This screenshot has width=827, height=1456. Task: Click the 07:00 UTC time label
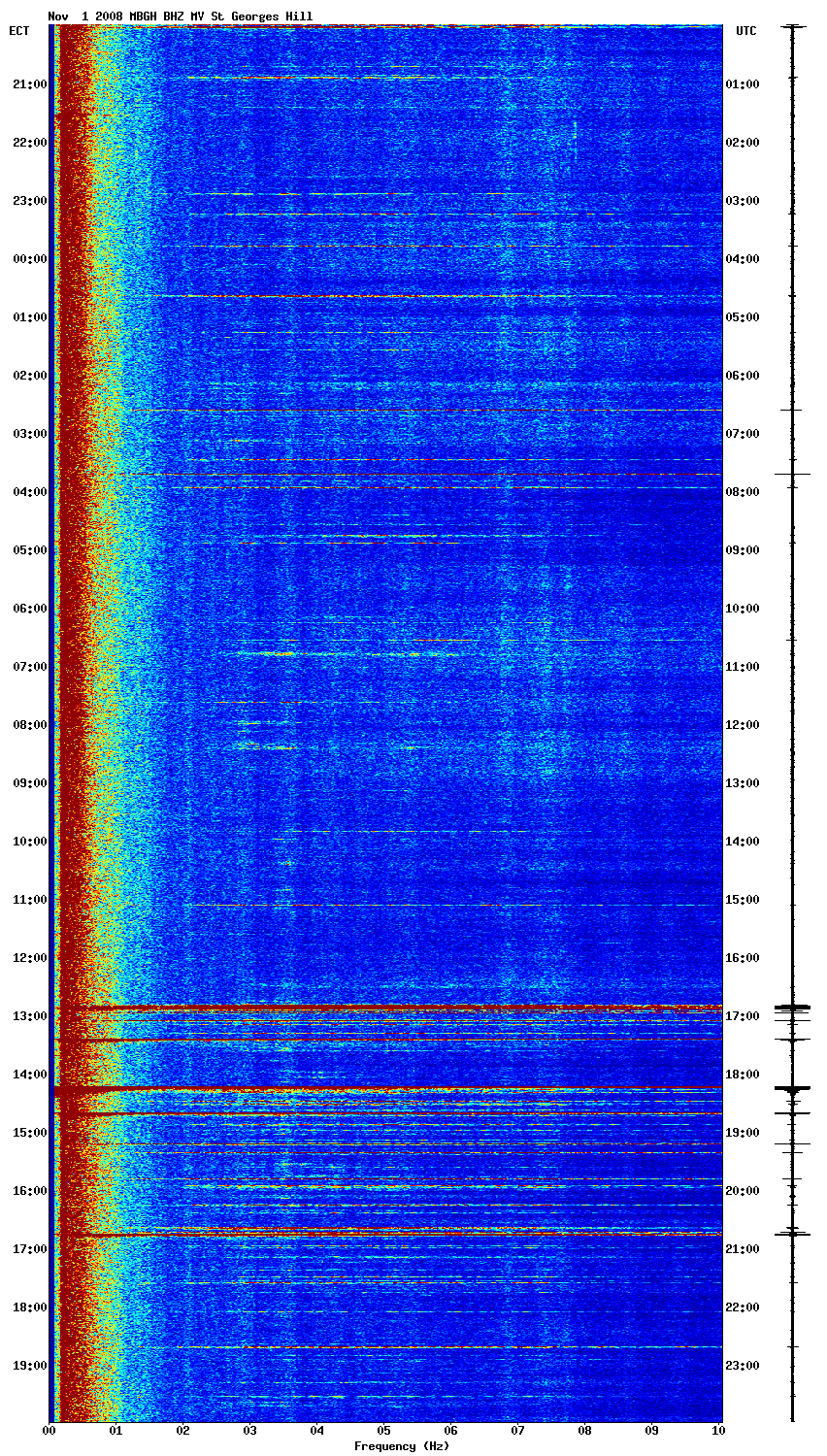(x=743, y=434)
